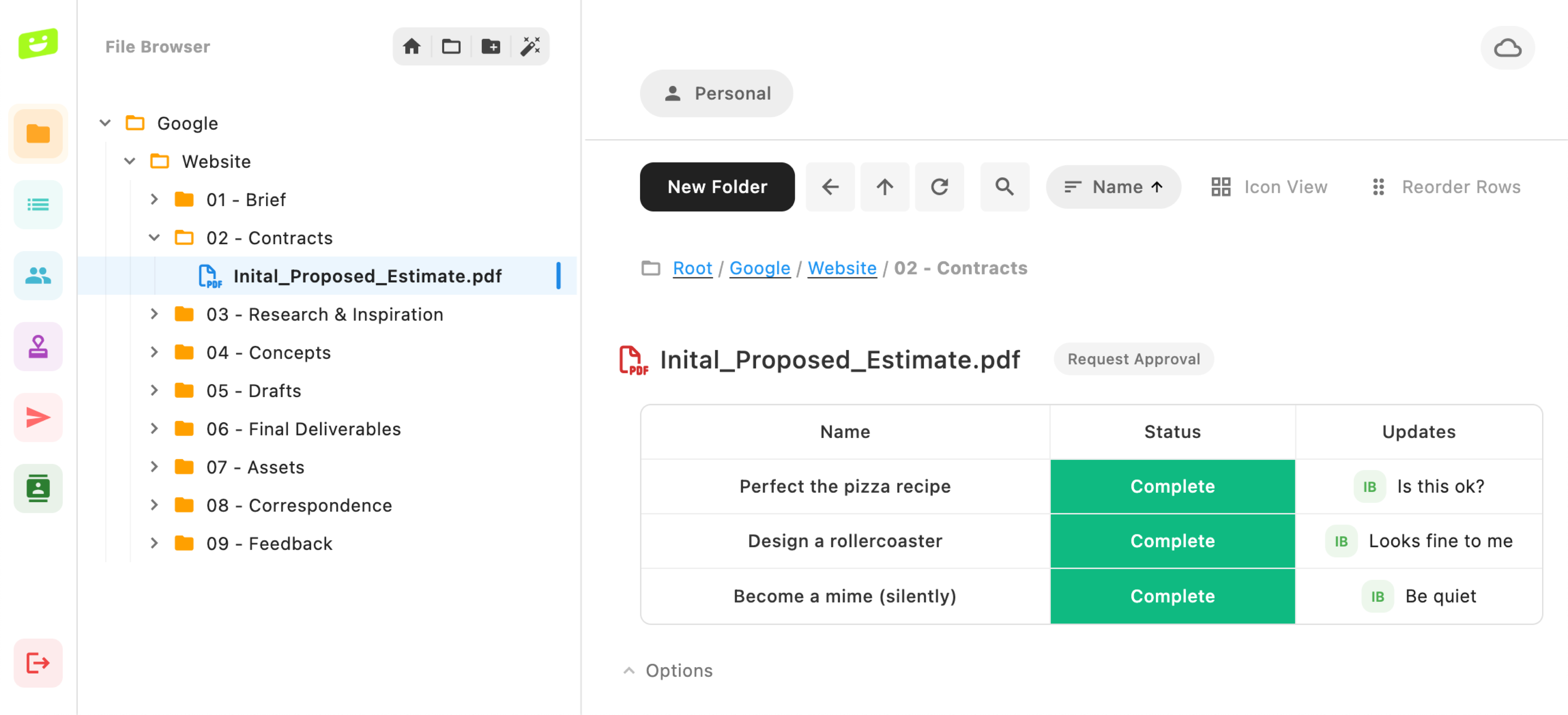This screenshot has height=715, width=1568.
Task: Collapse the Google folder tree node
Action: tap(105, 123)
